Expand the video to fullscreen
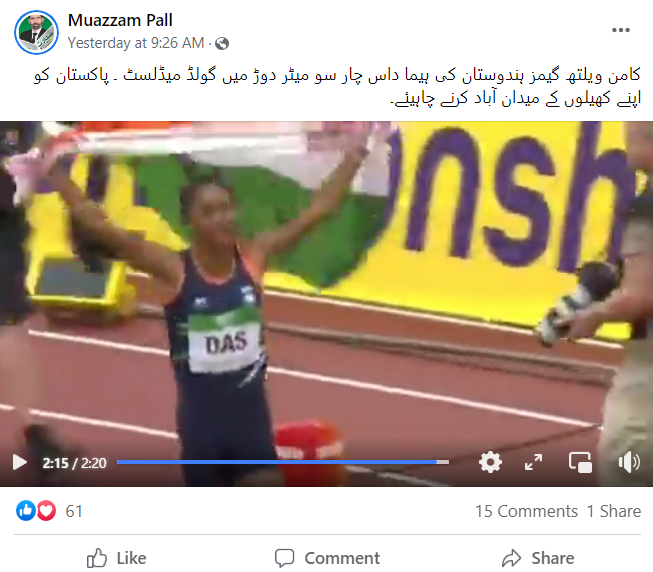This screenshot has height=572, width=653. pos(533,462)
